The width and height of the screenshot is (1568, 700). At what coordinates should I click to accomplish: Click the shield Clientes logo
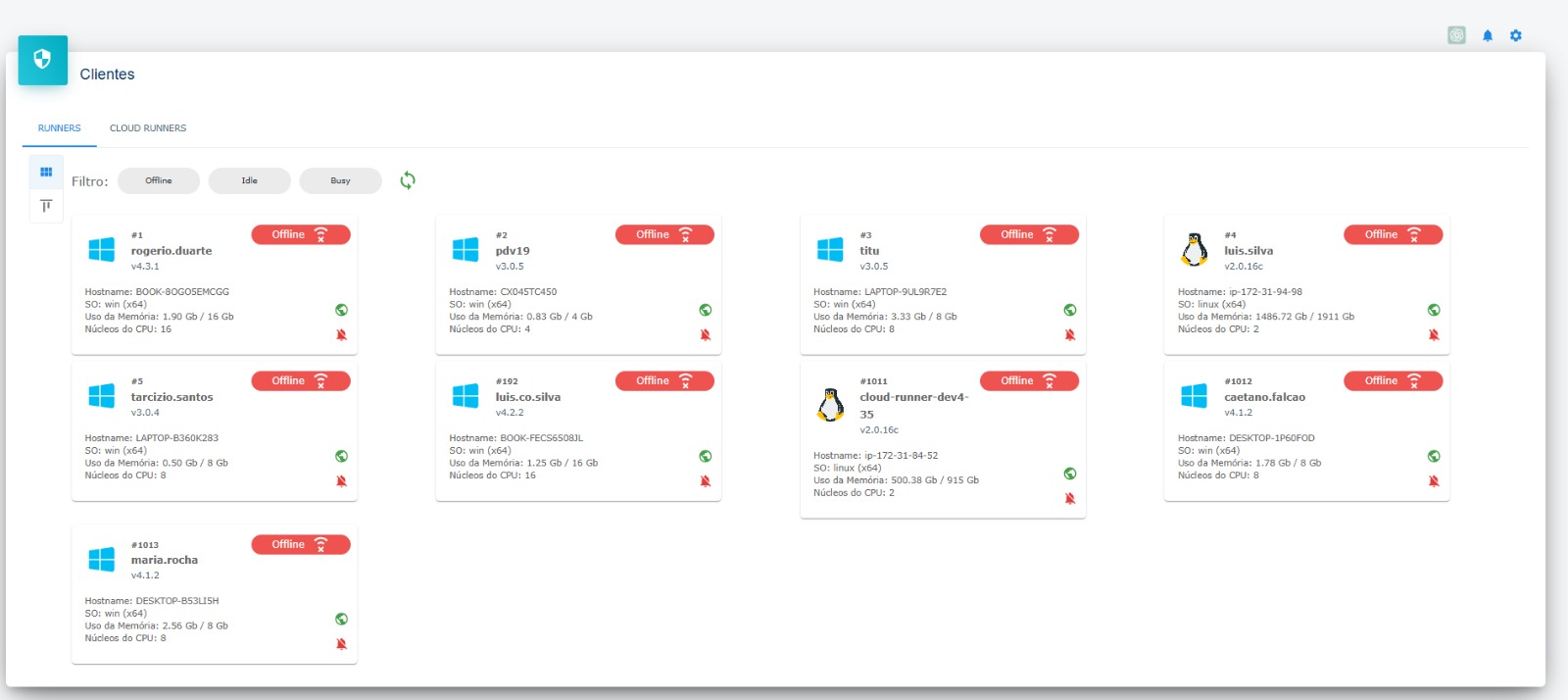pos(42,60)
